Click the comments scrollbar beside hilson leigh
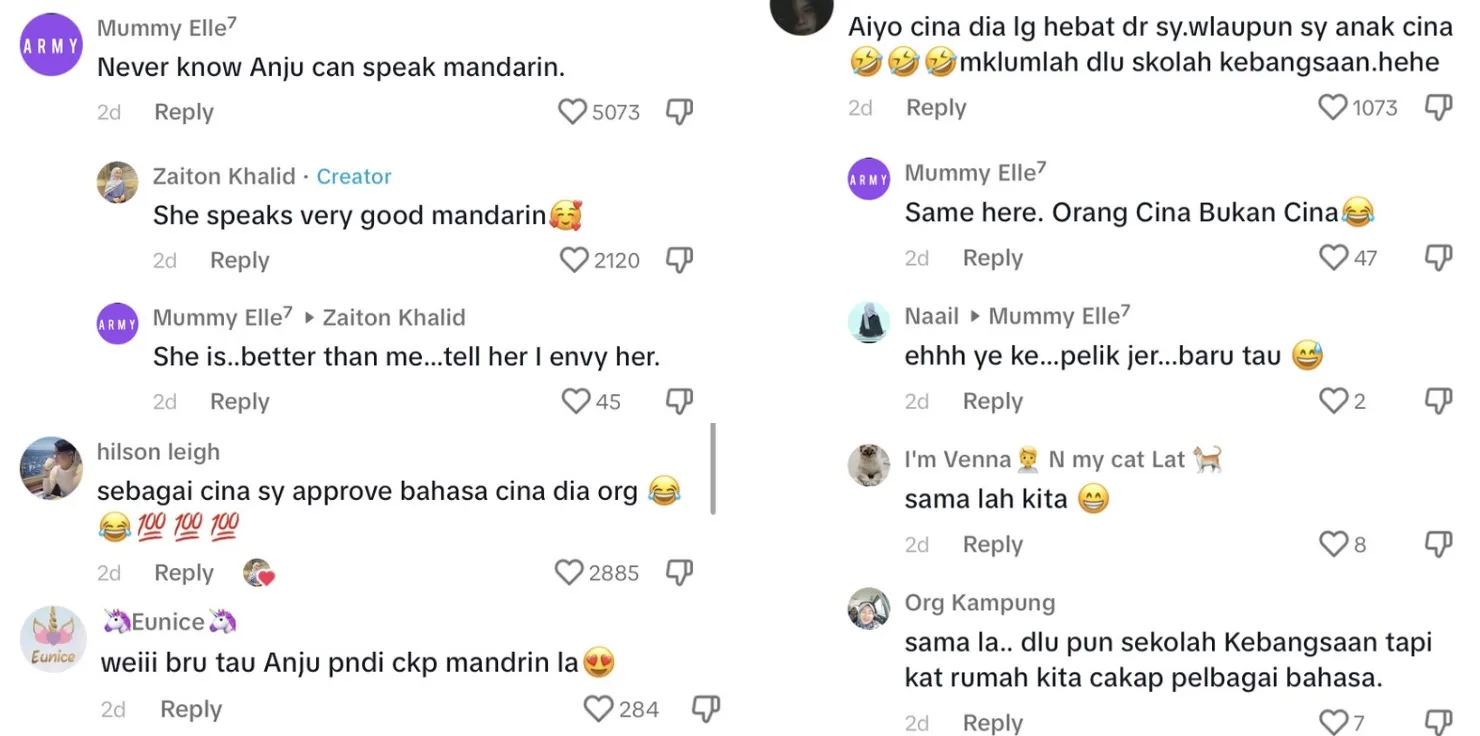The image size is (1480, 736). pos(713,468)
